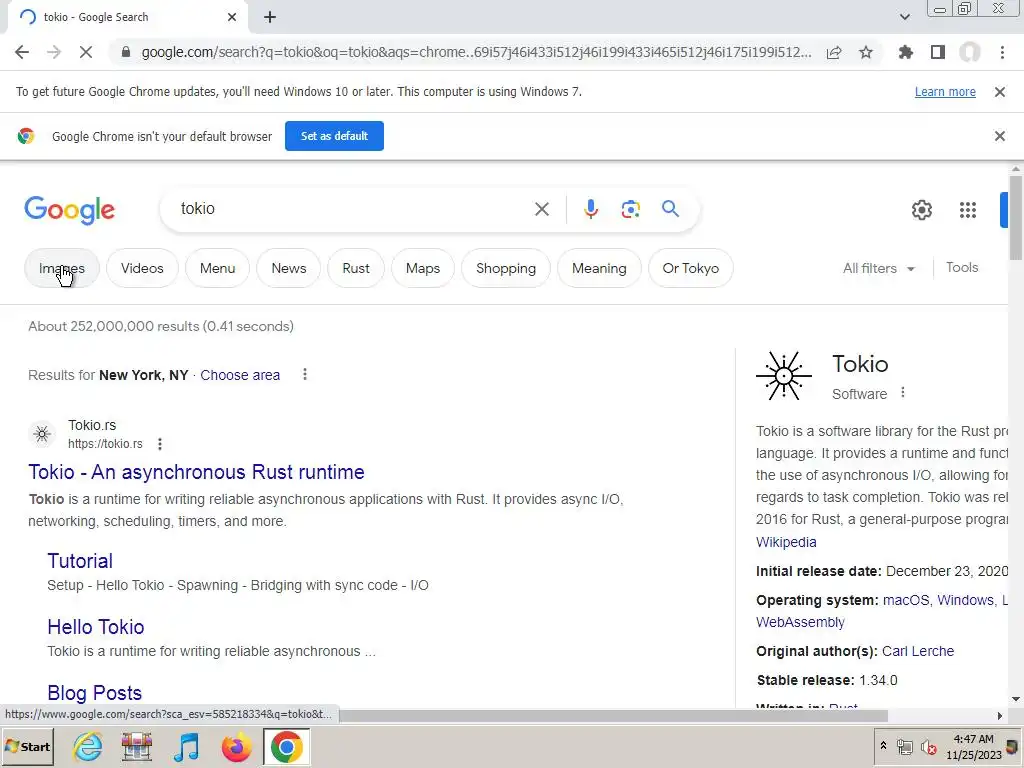Select the Rust filter chip
Viewport: 1024px width, 768px height.
click(x=356, y=268)
